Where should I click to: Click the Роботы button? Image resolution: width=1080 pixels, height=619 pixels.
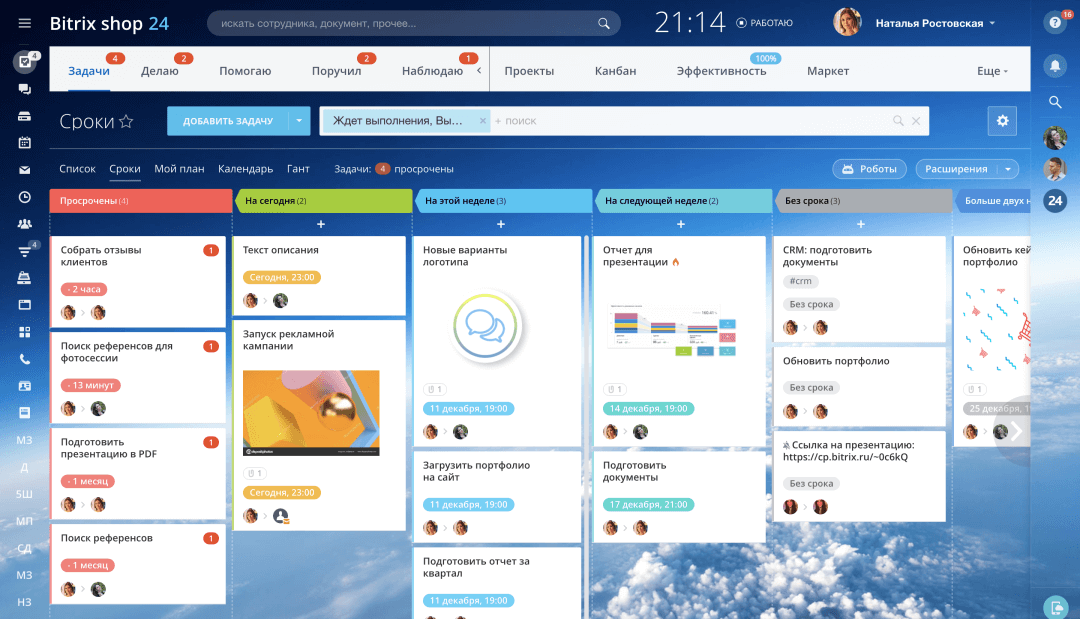pos(869,169)
